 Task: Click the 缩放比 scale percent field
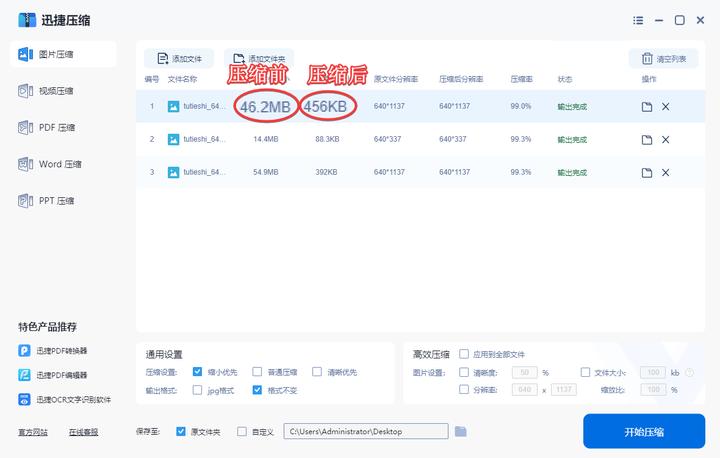pyautogui.click(x=653, y=390)
